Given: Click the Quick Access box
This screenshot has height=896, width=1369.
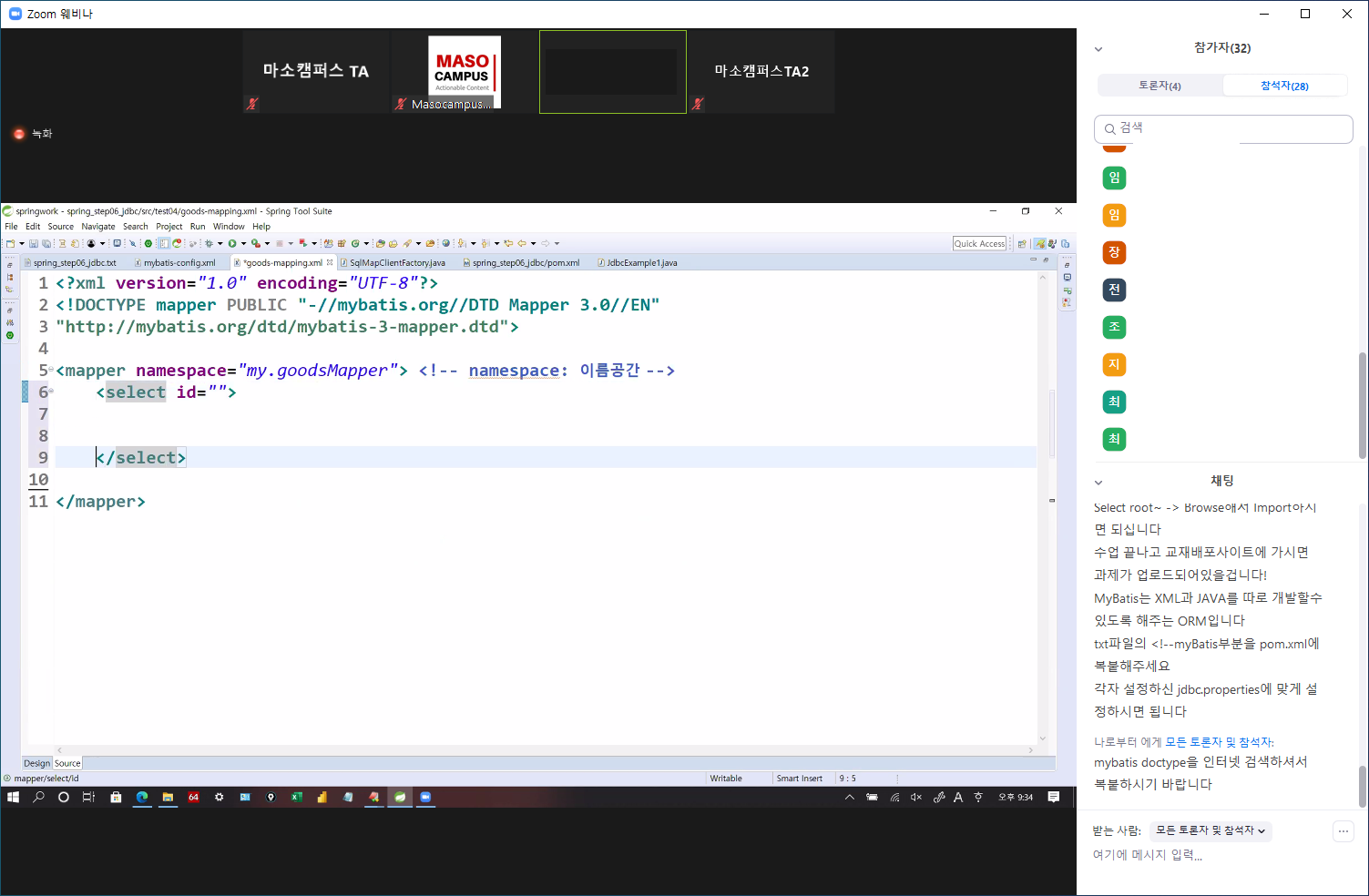Looking at the screenshot, I should 979,243.
